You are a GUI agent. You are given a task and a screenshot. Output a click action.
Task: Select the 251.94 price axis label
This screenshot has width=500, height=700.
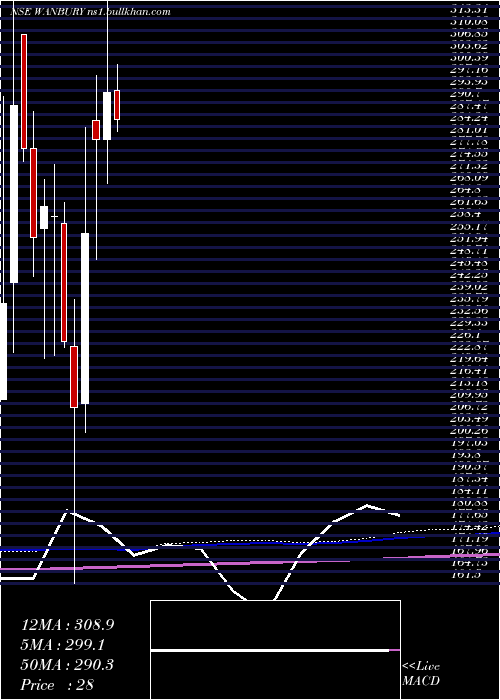point(470,238)
